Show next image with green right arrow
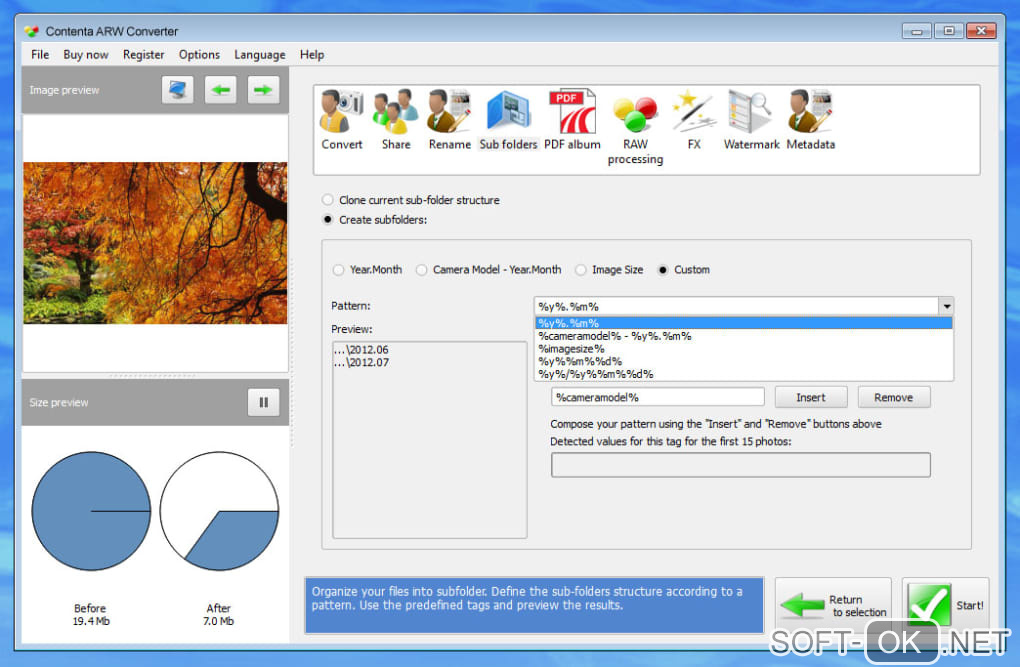 (263, 90)
